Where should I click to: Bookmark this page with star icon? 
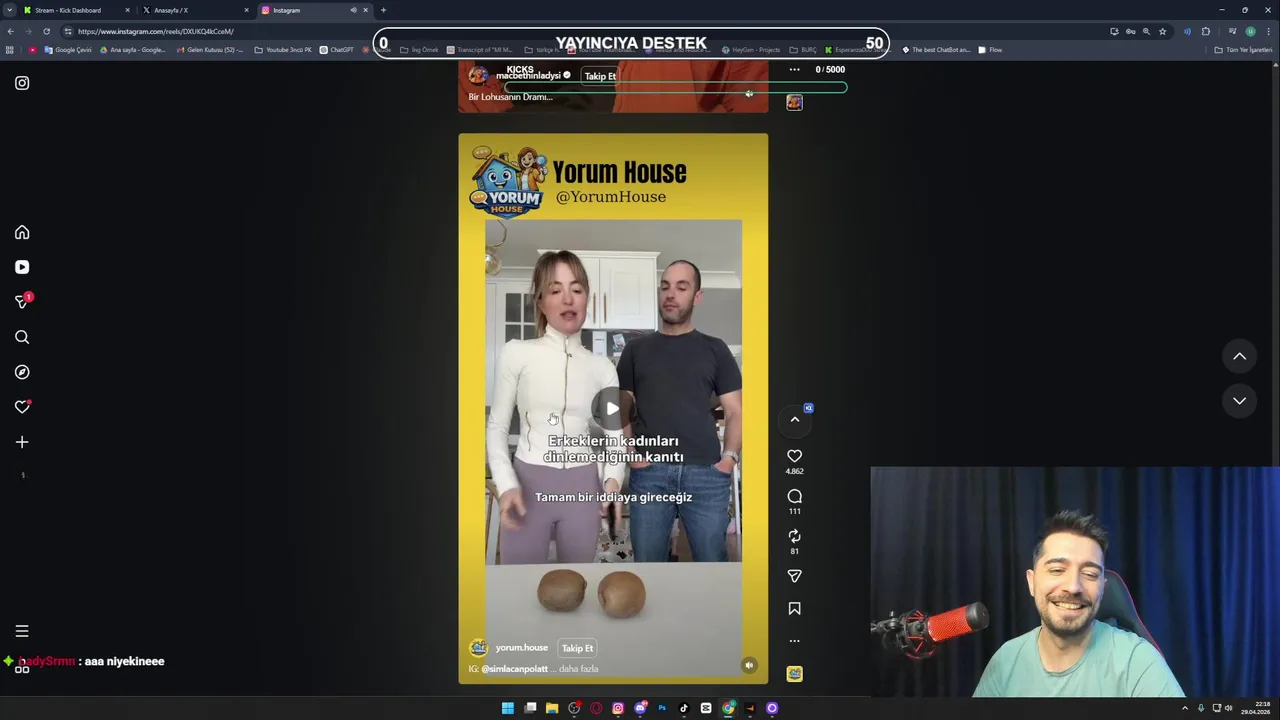[x=1162, y=31]
